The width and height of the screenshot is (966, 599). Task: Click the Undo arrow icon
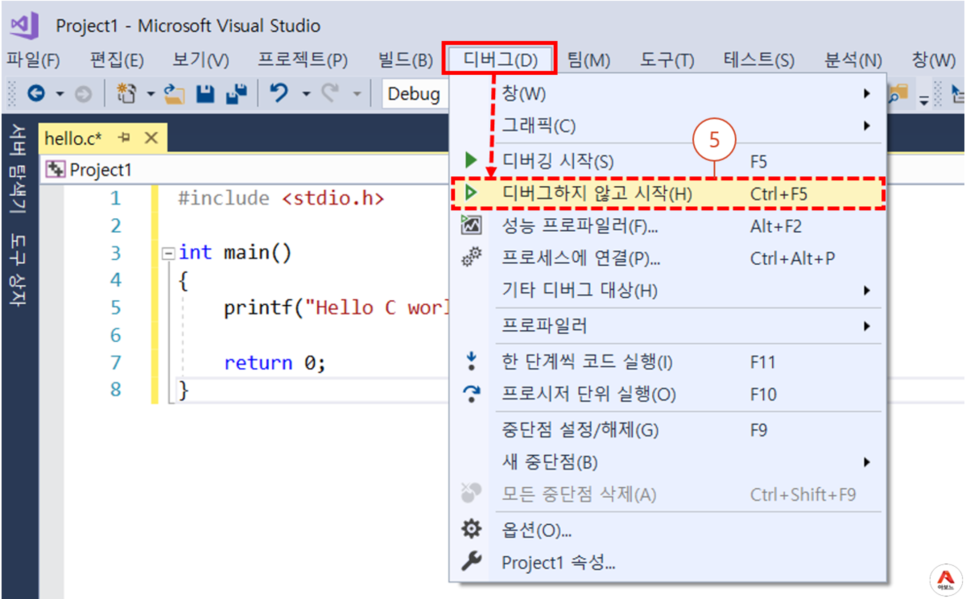(279, 93)
